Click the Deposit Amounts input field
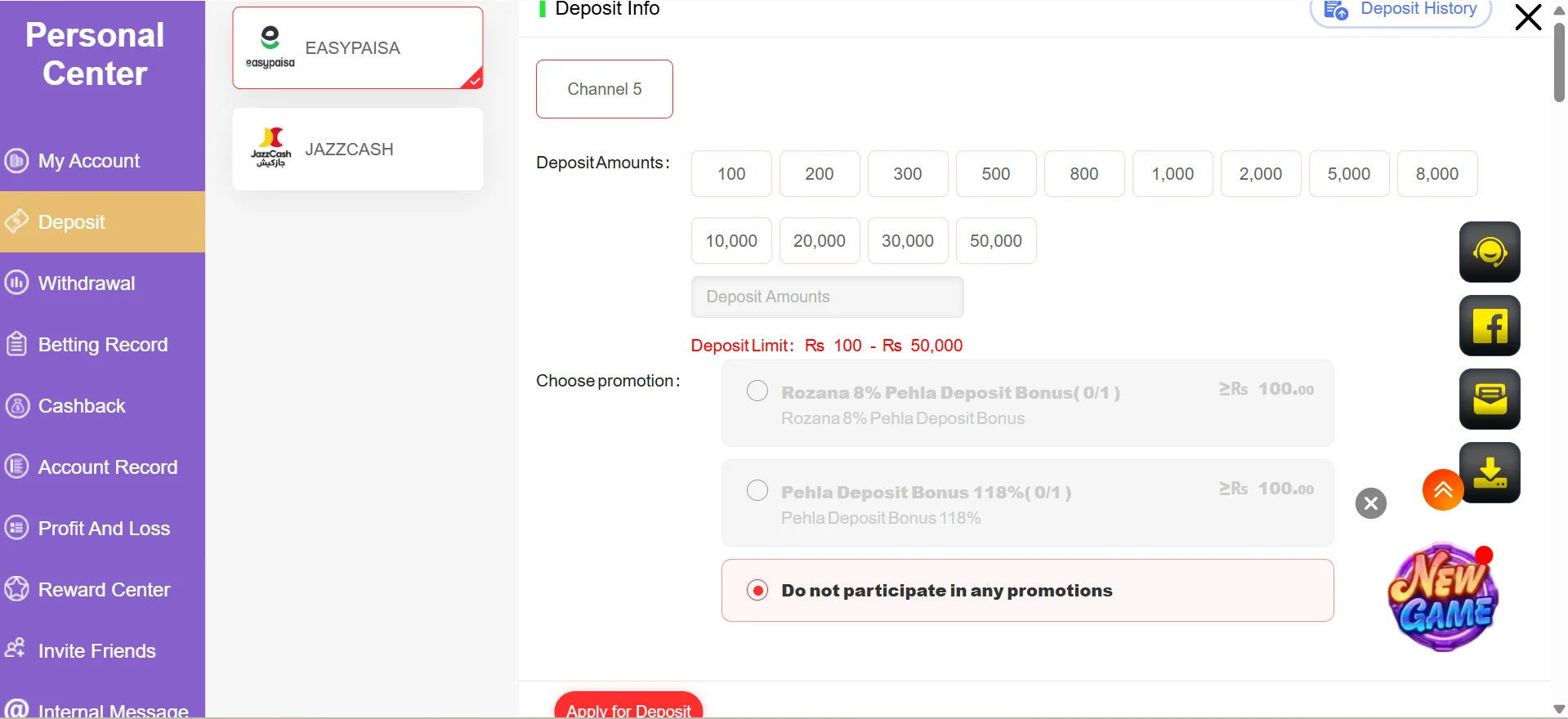Screen dimensions: 1568x719 (827, 297)
